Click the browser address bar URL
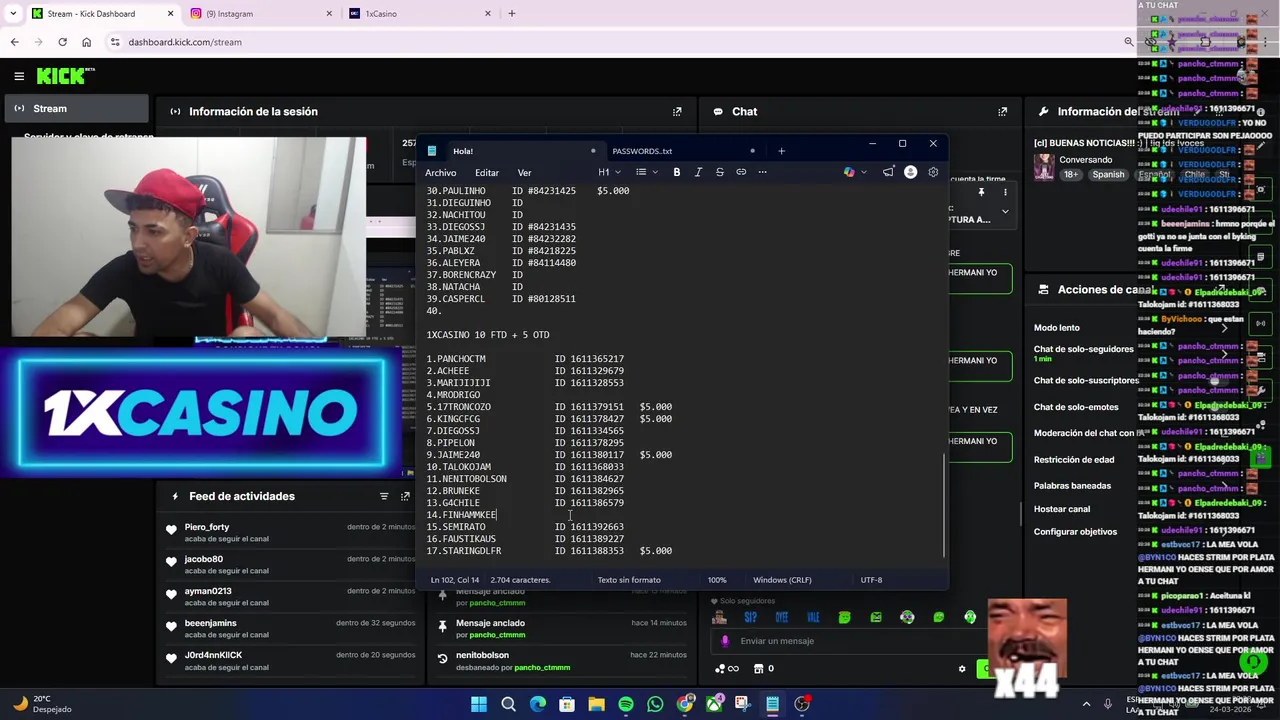The height and width of the screenshot is (720, 1280). [x=185, y=42]
